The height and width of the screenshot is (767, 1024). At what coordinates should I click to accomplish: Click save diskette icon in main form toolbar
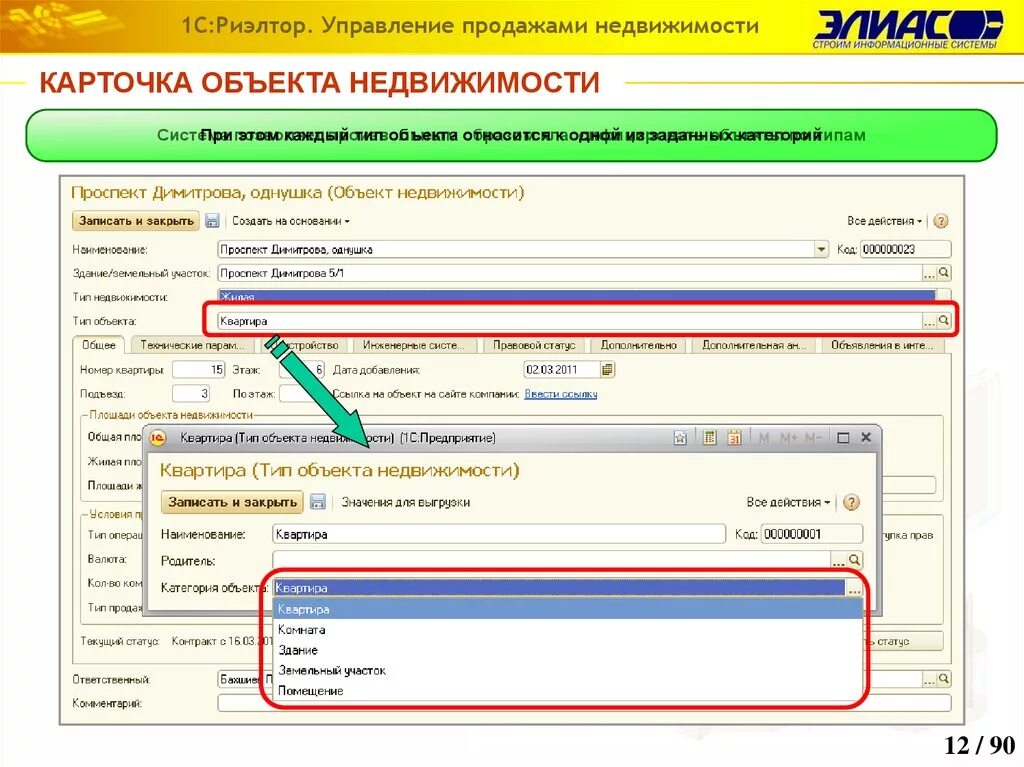coord(212,221)
